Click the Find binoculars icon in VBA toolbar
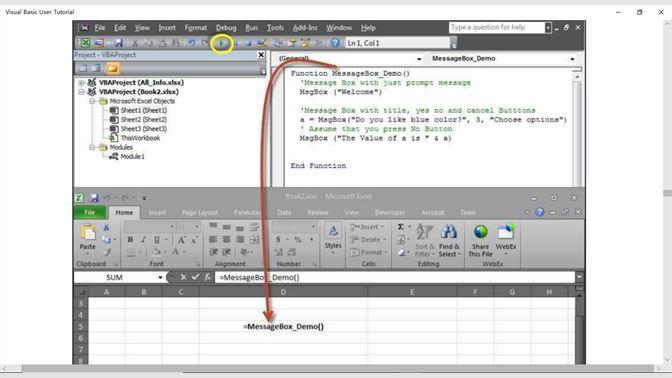The height and width of the screenshot is (378, 672). pyautogui.click(x=175, y=43)
